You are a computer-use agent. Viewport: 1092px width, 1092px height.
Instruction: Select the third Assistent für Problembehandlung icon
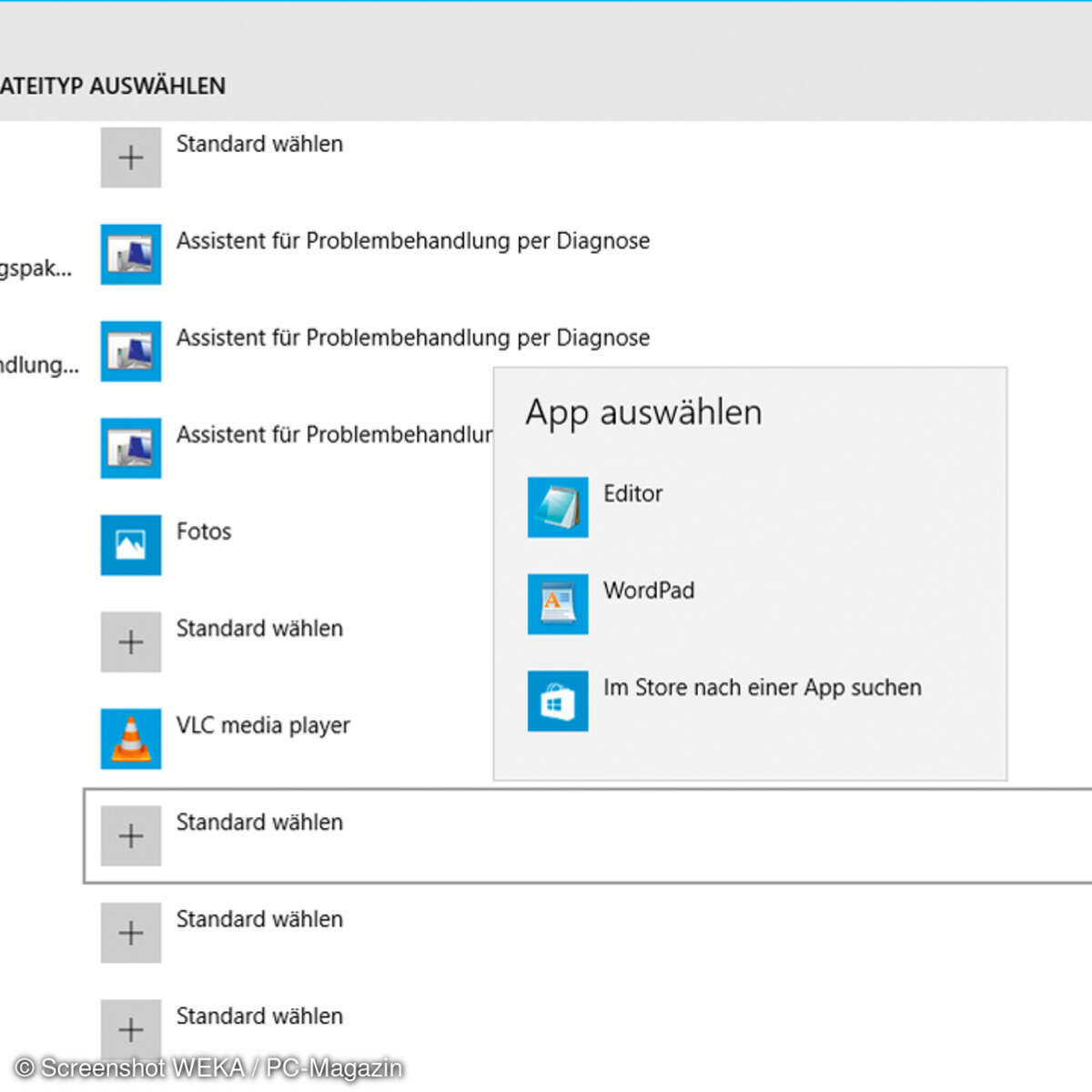pyautogui.click(x=130, y=448)
